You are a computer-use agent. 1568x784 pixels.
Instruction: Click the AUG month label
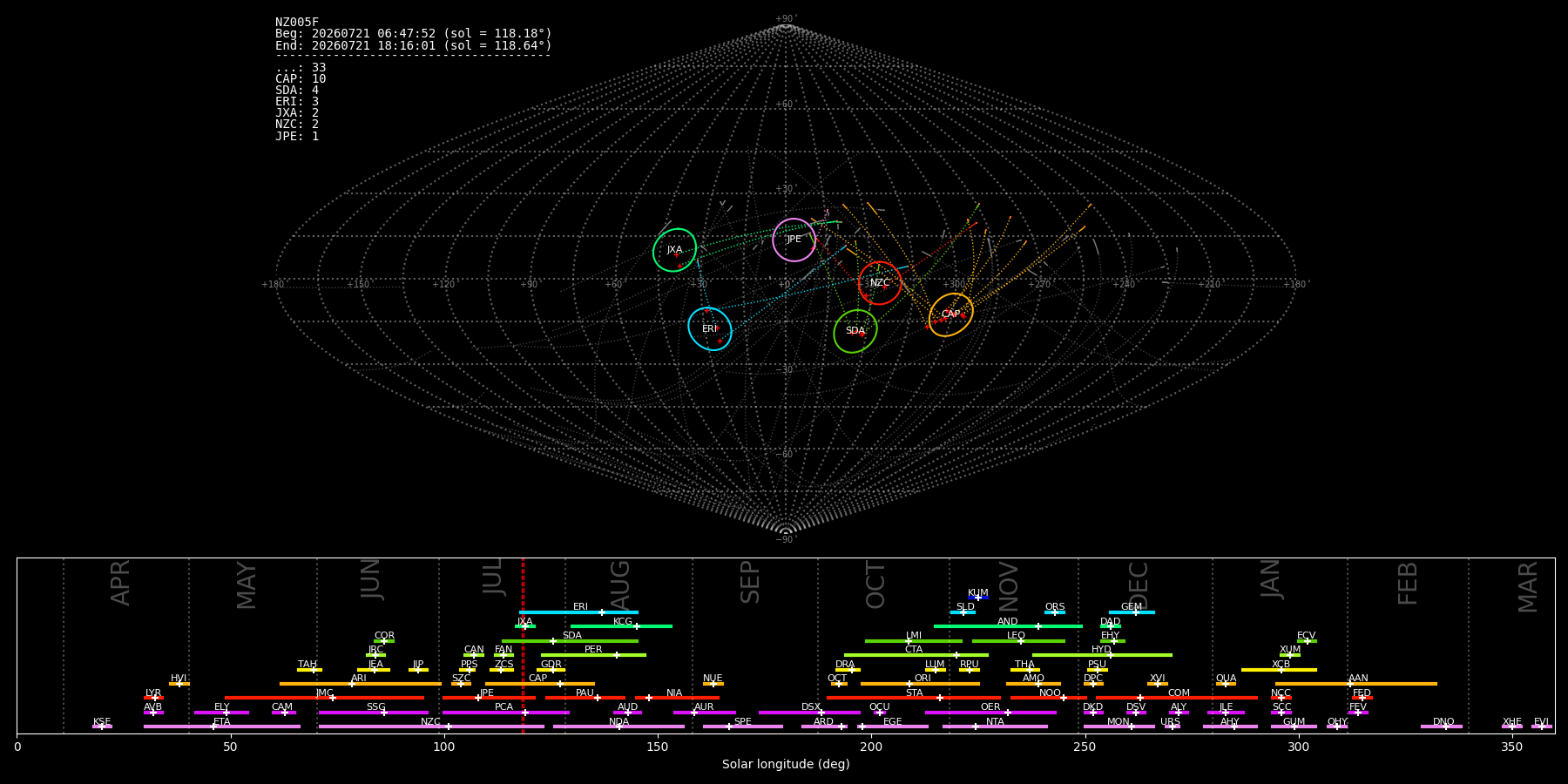[620, 585]
